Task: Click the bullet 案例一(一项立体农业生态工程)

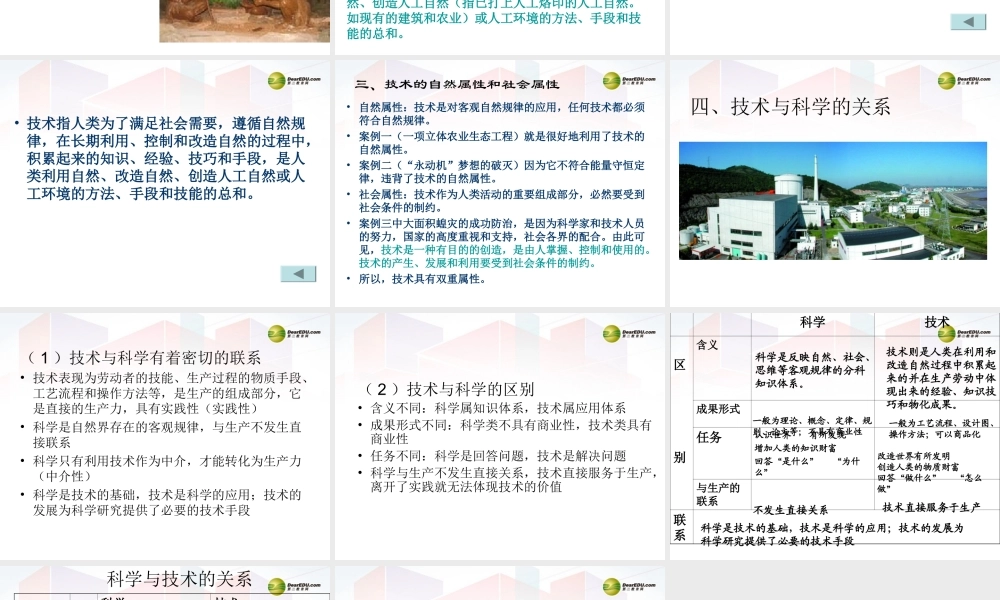Action: point(501,143)
